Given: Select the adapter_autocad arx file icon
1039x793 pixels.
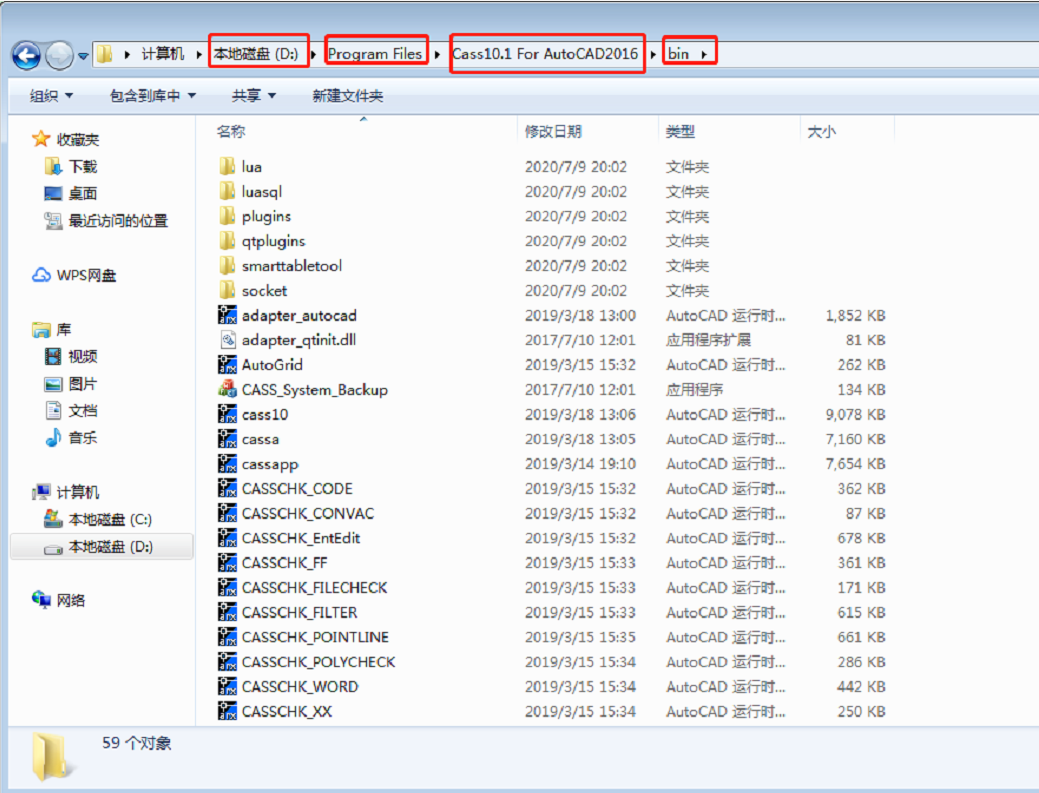Looking at the screenshot, I should [x=227, y=315].
